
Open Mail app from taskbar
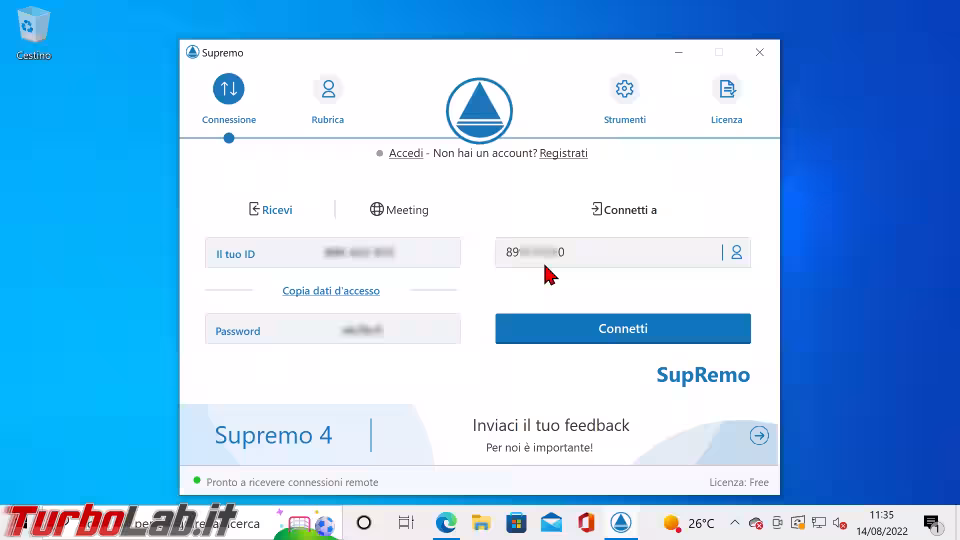click(551, 523)
